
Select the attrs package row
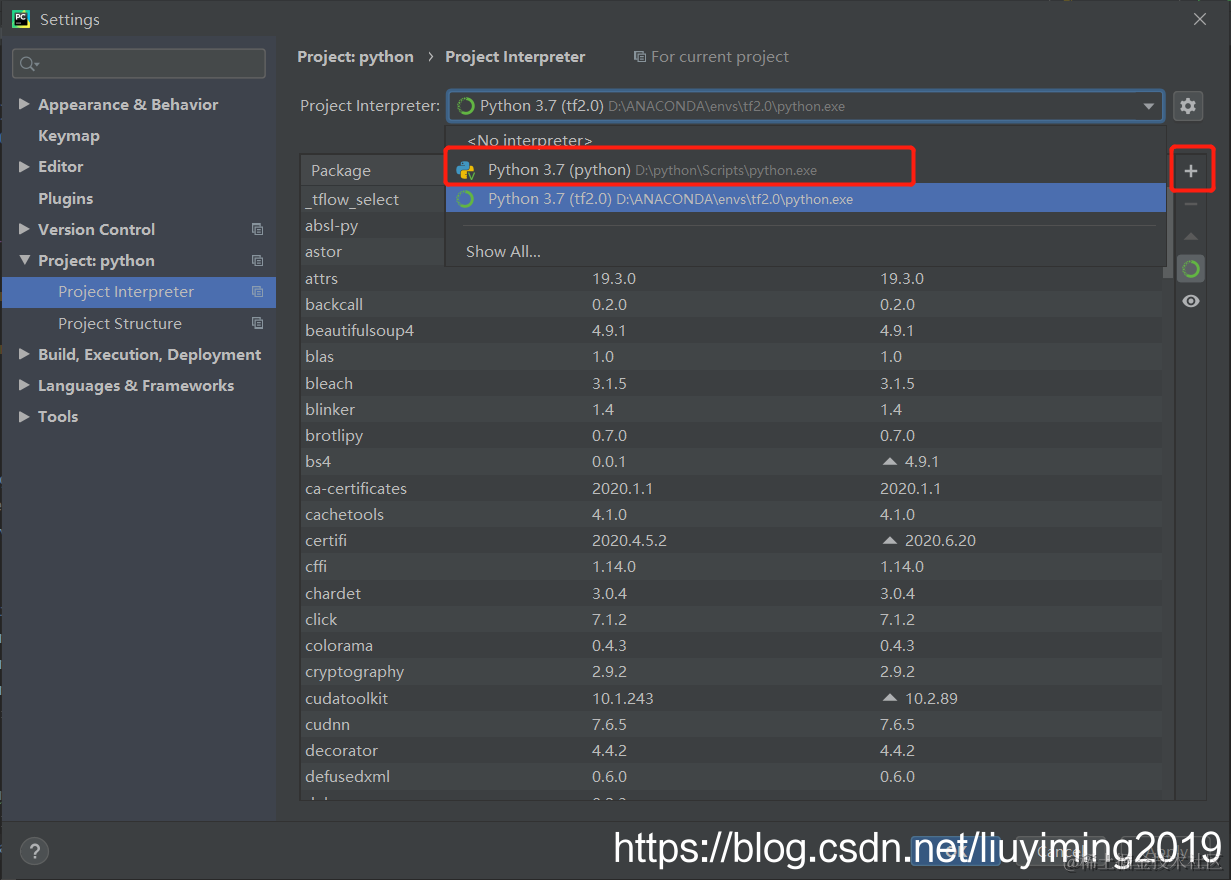point(732,278)
